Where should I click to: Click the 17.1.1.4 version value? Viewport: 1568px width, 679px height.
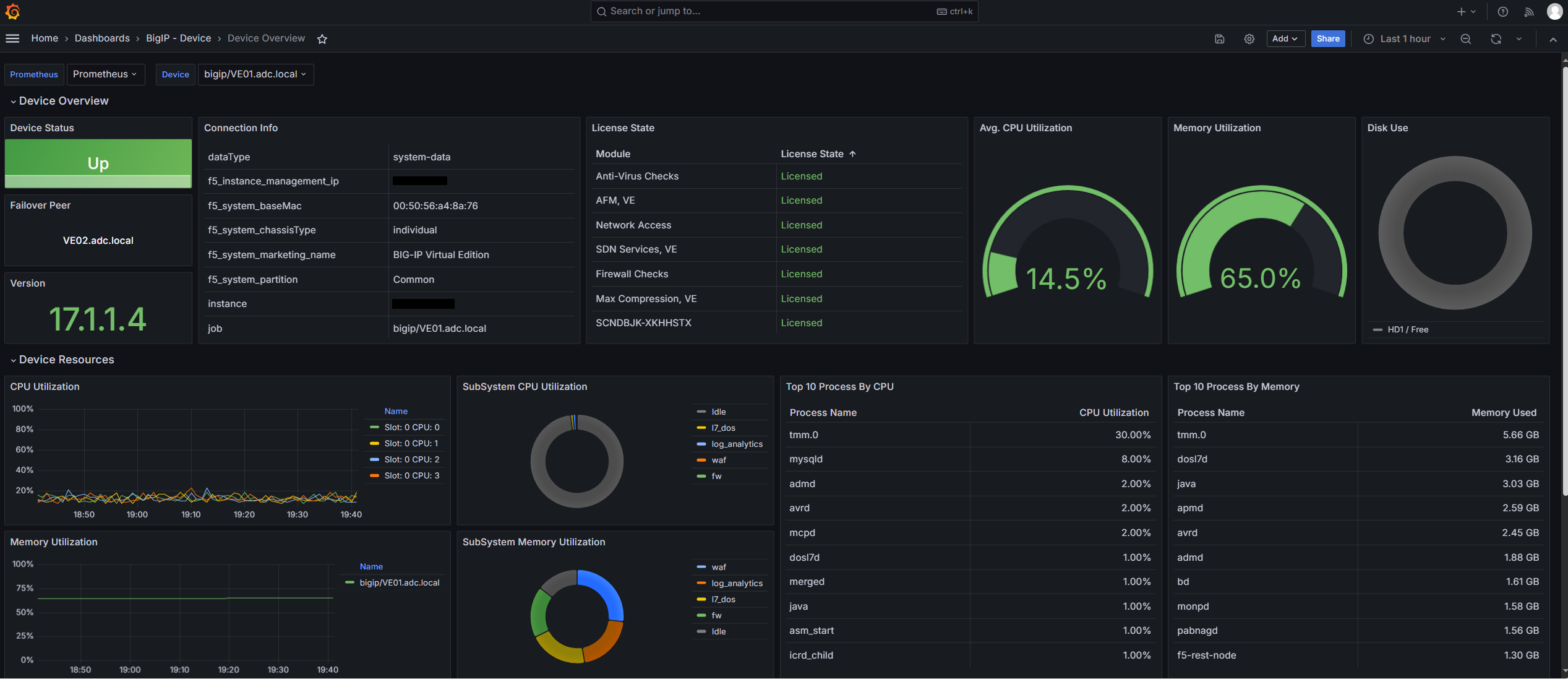pyautogui.click(x=98, y=319)
